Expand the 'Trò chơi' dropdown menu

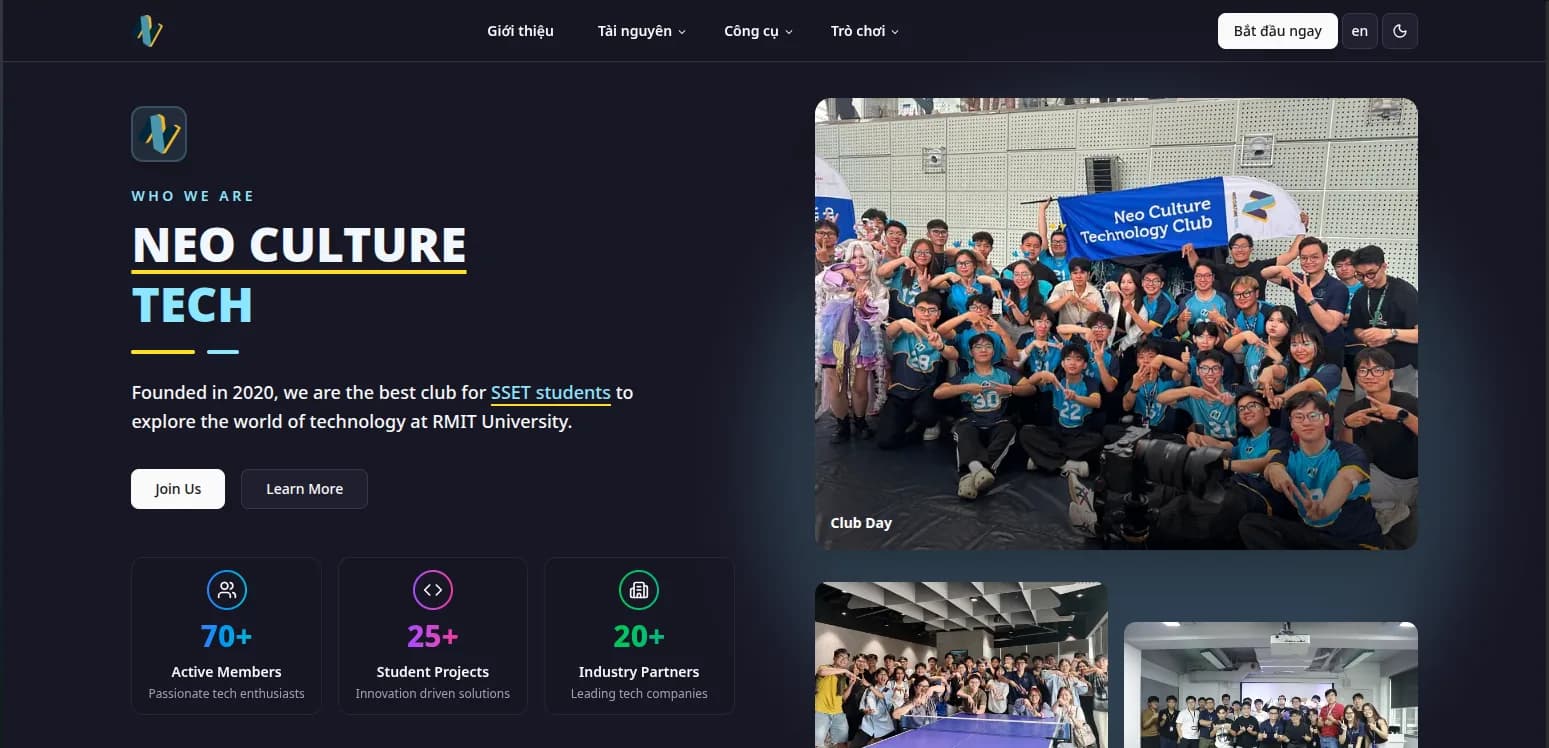865,31
